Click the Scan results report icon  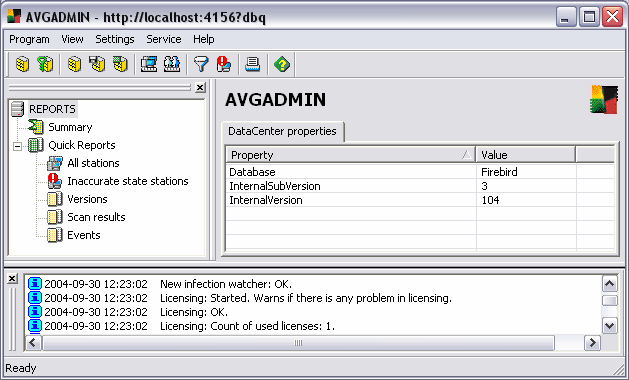coord(55,217)
